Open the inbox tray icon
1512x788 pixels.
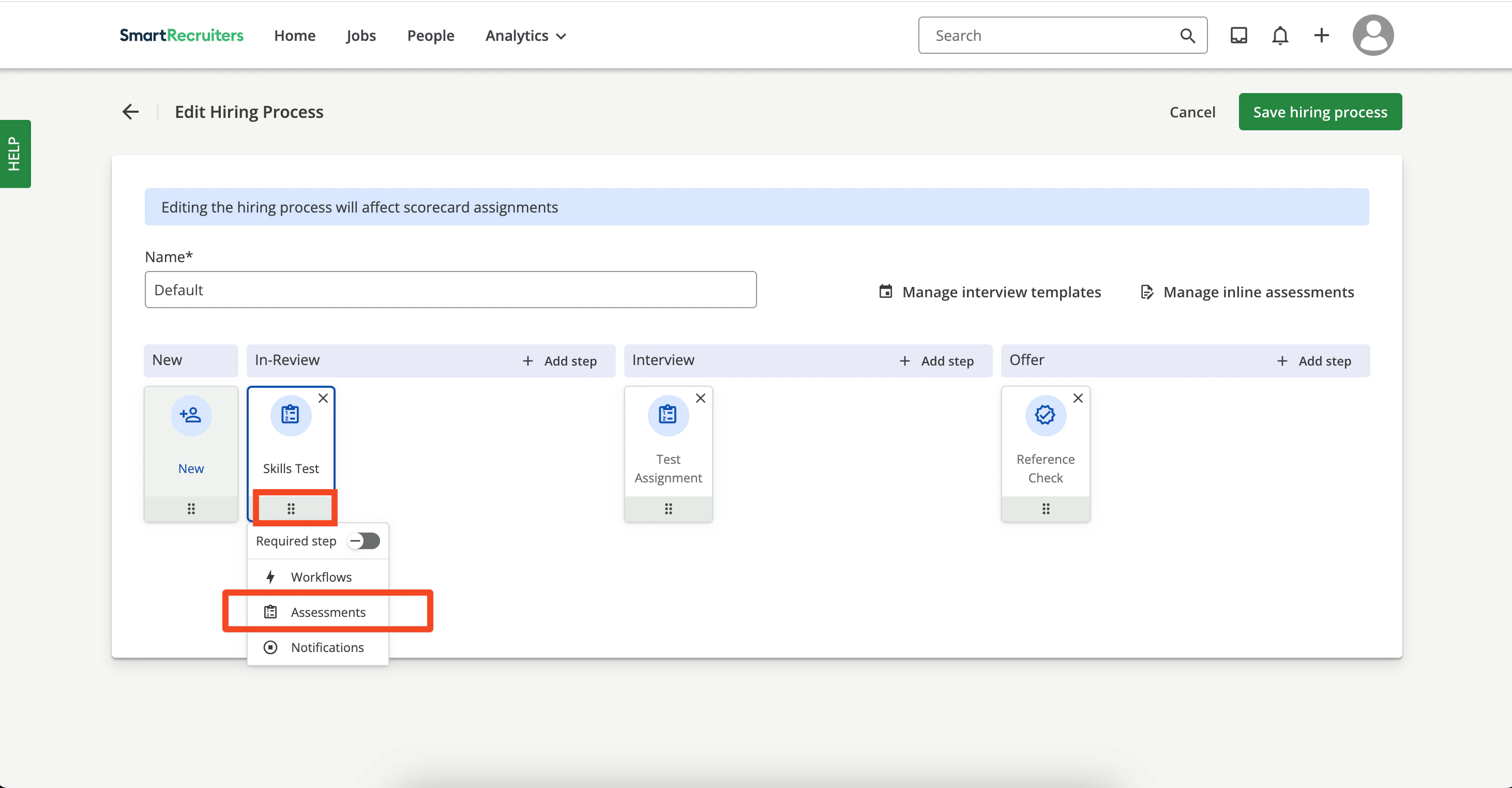1238,36
